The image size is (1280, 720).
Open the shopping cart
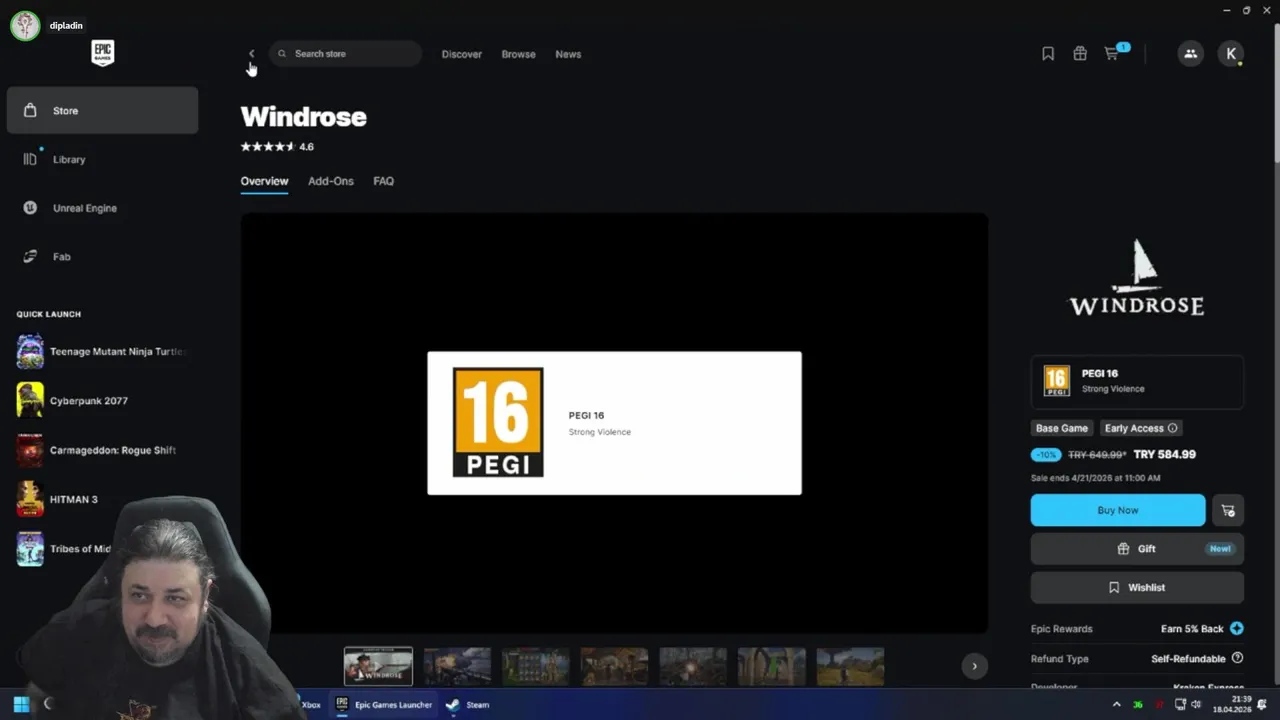pos(1112,54)
